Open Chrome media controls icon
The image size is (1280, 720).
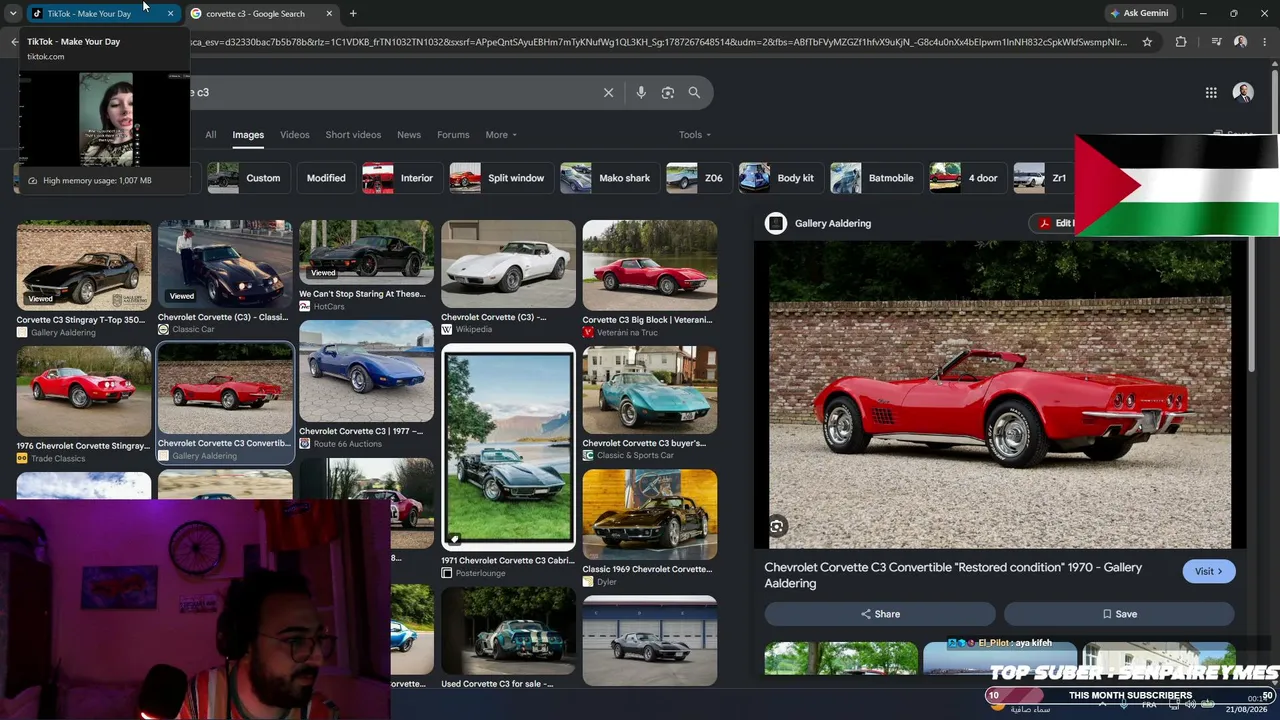pos(1216,42)
